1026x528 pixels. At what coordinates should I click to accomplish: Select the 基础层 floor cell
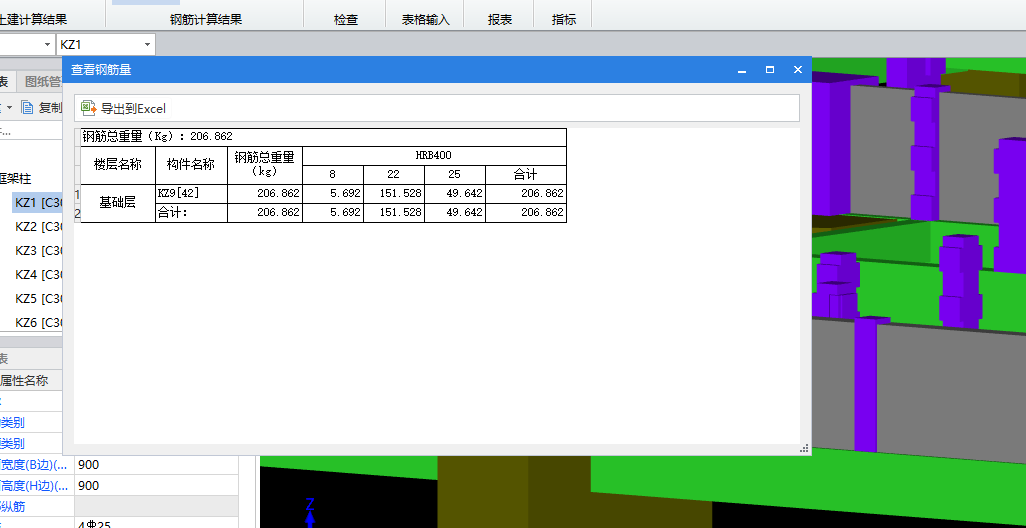tap(118, 203)
